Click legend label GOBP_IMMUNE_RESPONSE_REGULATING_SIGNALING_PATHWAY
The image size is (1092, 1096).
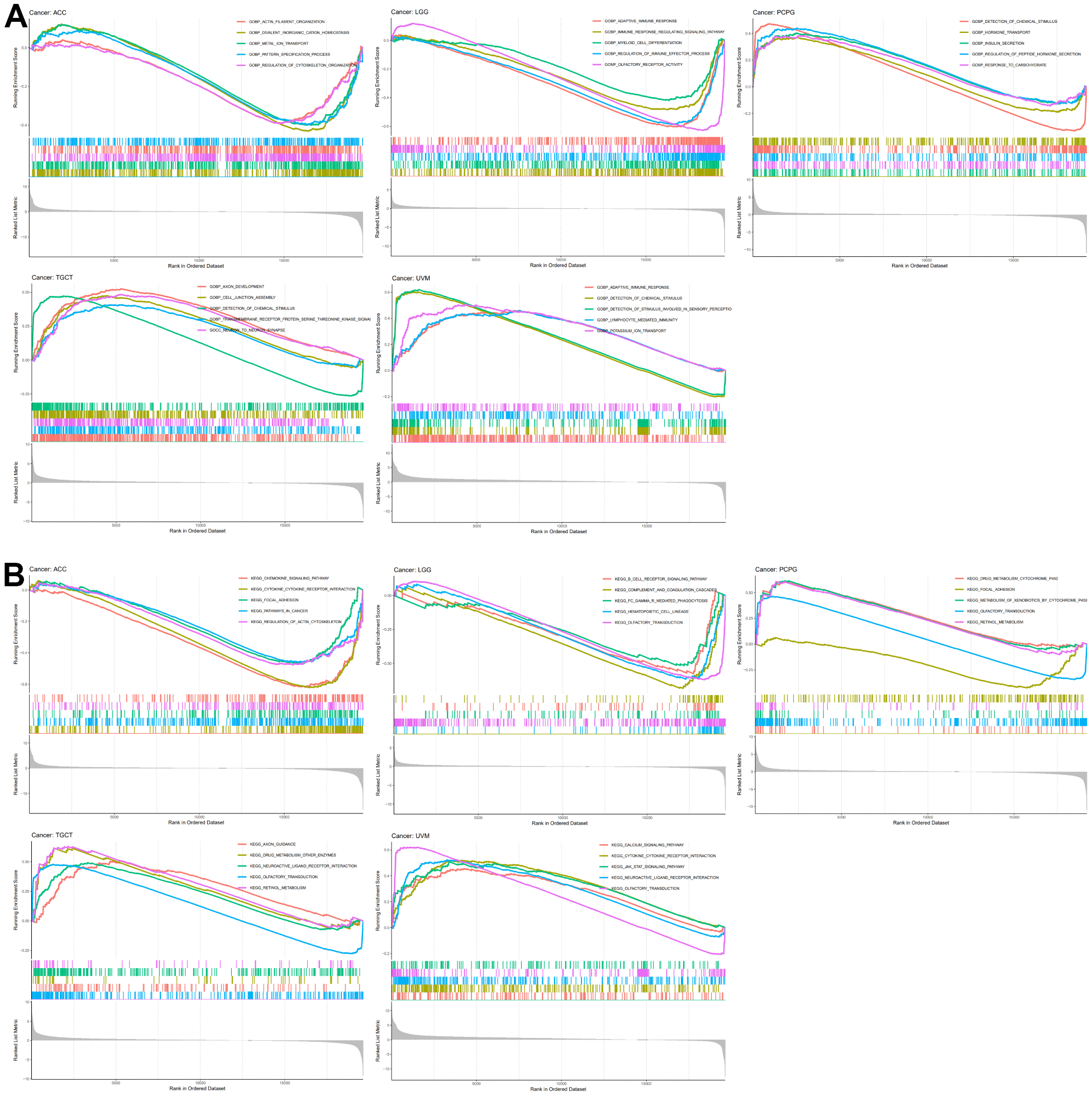(665, 32)
